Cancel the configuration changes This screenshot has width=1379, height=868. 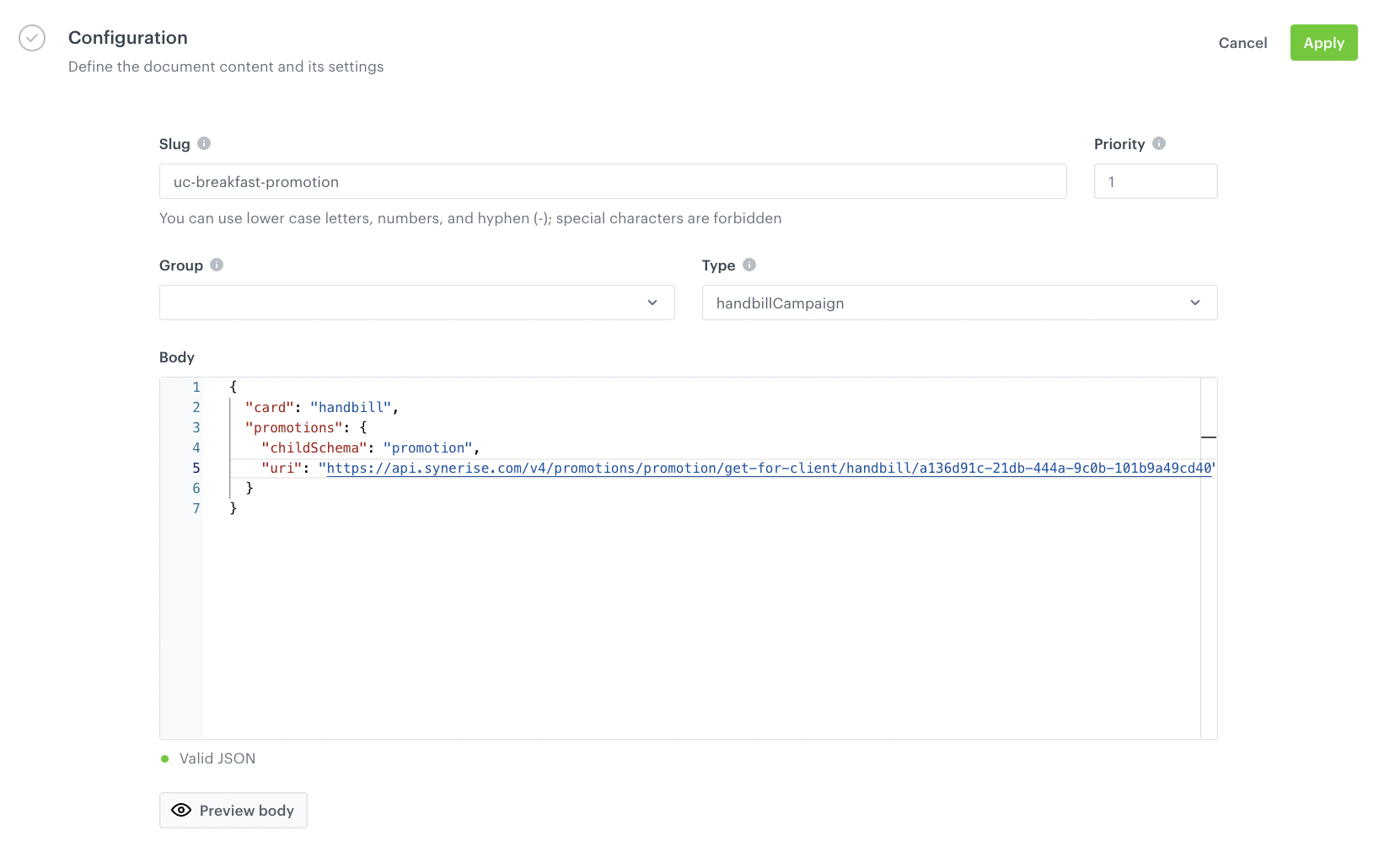[1242, 43]
